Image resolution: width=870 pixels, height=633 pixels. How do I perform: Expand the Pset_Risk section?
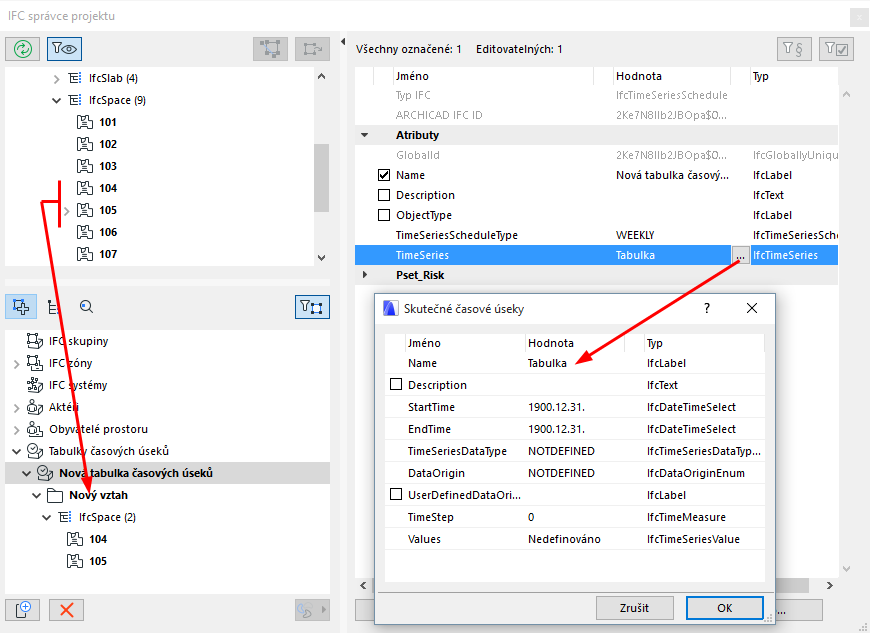click(x=365, y=275)
